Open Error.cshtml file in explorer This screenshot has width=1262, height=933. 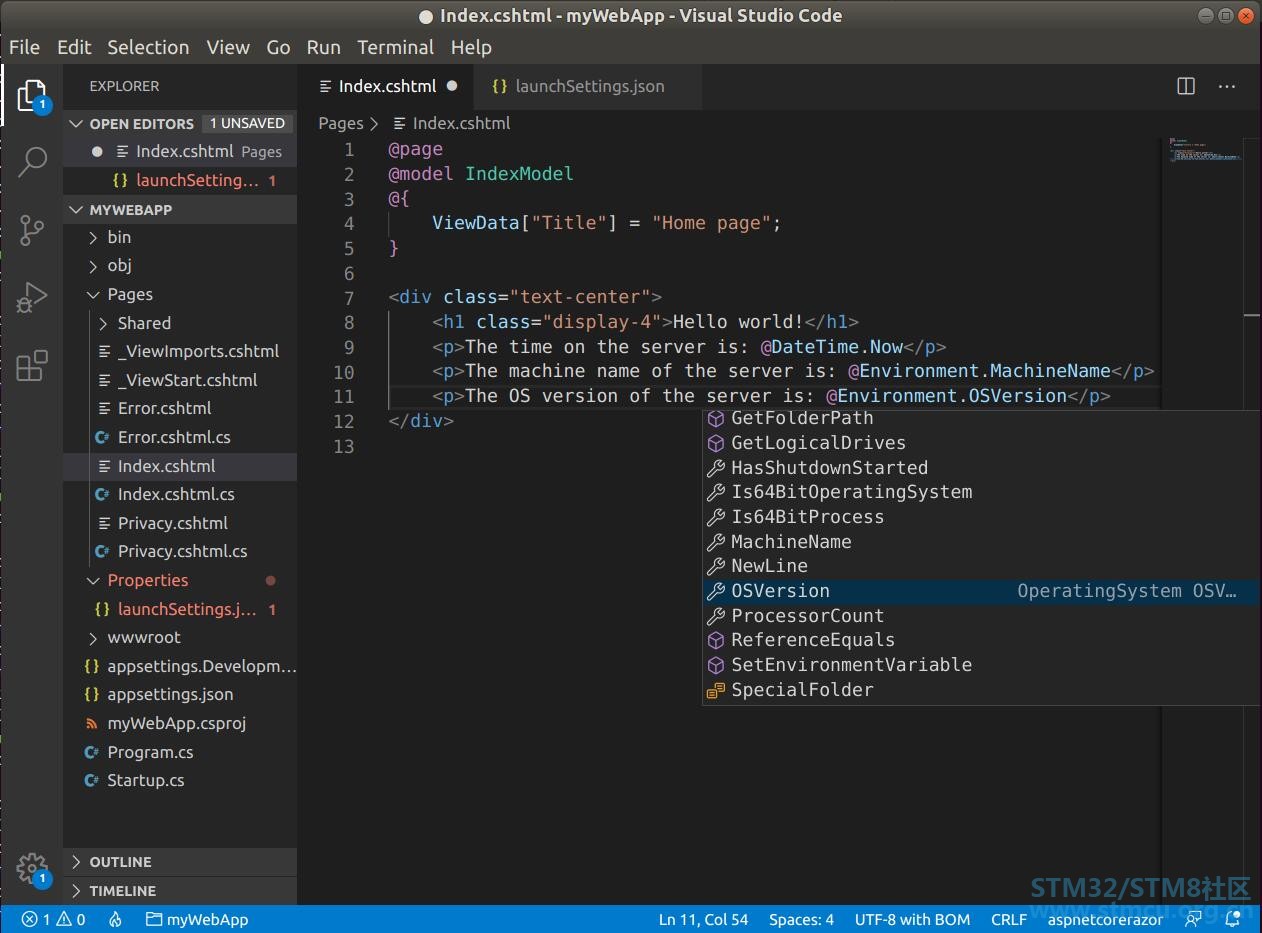pyautogui.click(x=180, y=408)
